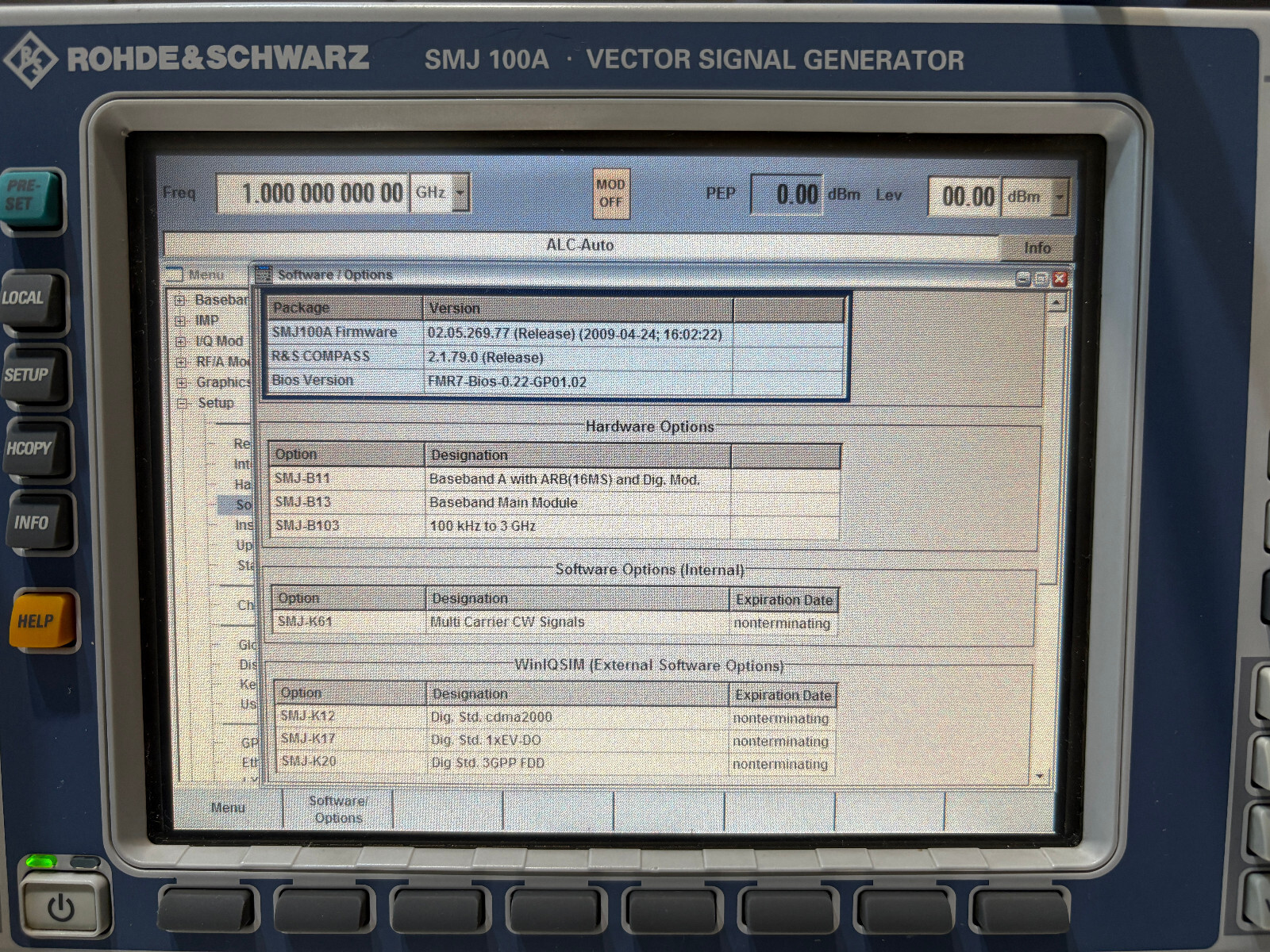This screenshot has width=1270, height=952.
Task: Select the 2.1.79.0 (Release) cell
Action: (x=578, y=358)
